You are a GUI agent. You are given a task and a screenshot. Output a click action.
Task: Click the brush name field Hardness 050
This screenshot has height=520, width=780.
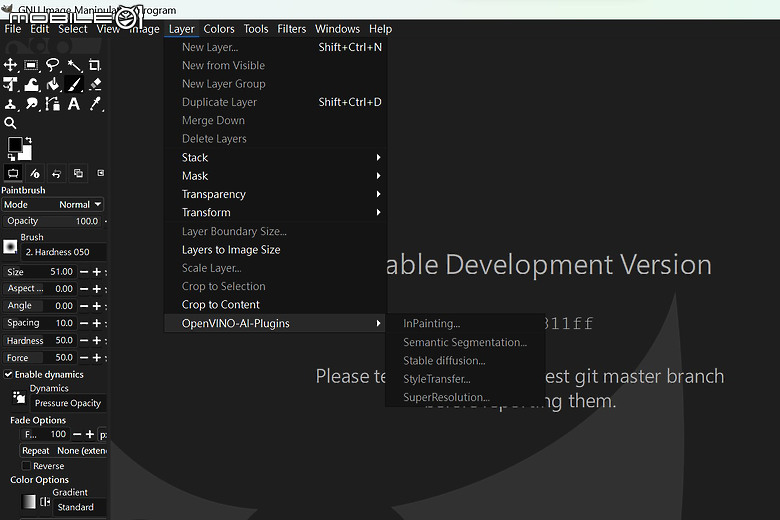click(64, 252)
